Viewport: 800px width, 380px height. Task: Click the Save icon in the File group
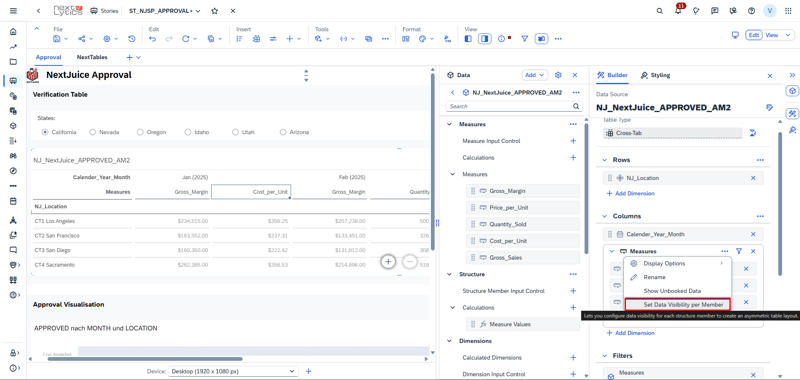coord(57,39)
